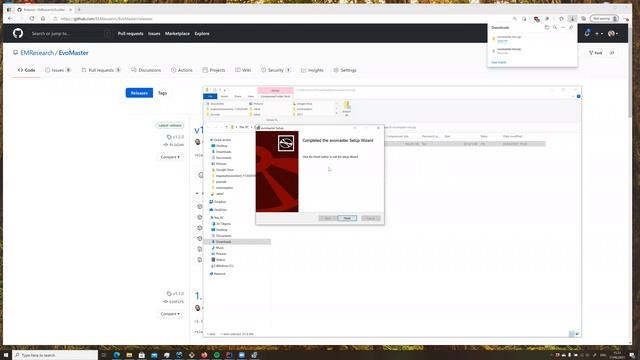640x360 pixels.
Task: Click the browser Collections toolbar icon
Action: coord(583,19)
